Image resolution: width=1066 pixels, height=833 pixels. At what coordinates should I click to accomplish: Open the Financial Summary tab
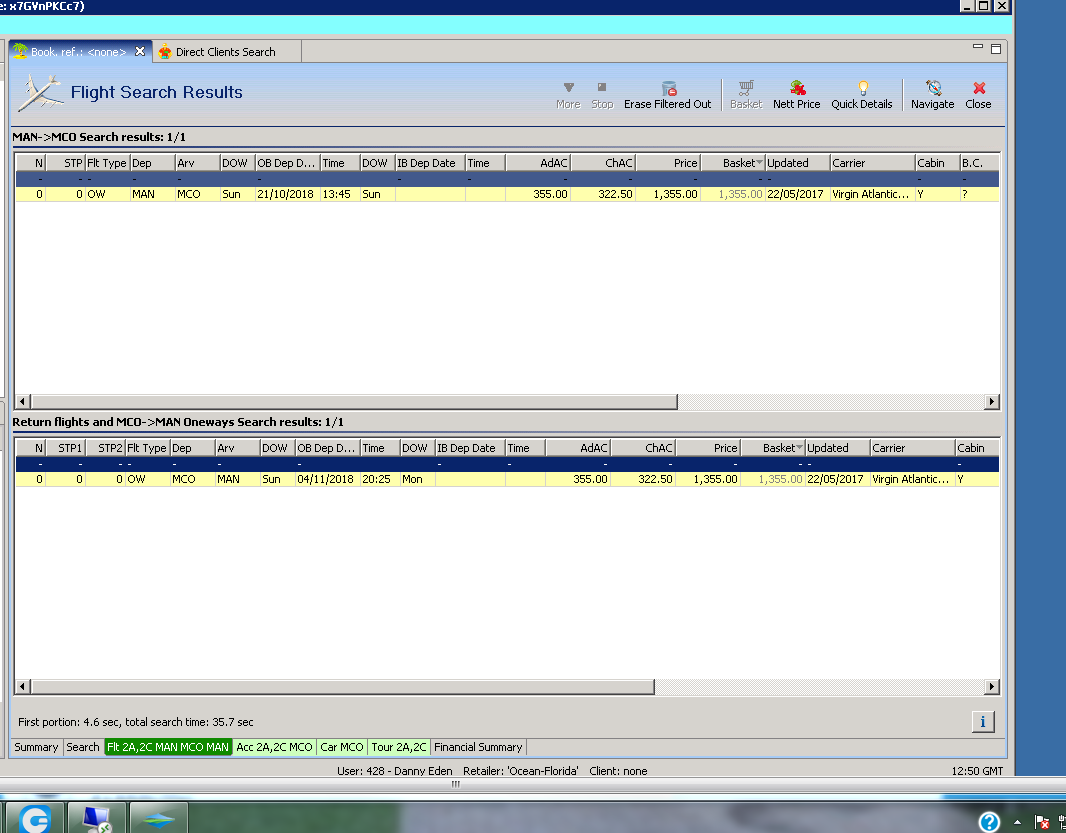pos(479,747)
